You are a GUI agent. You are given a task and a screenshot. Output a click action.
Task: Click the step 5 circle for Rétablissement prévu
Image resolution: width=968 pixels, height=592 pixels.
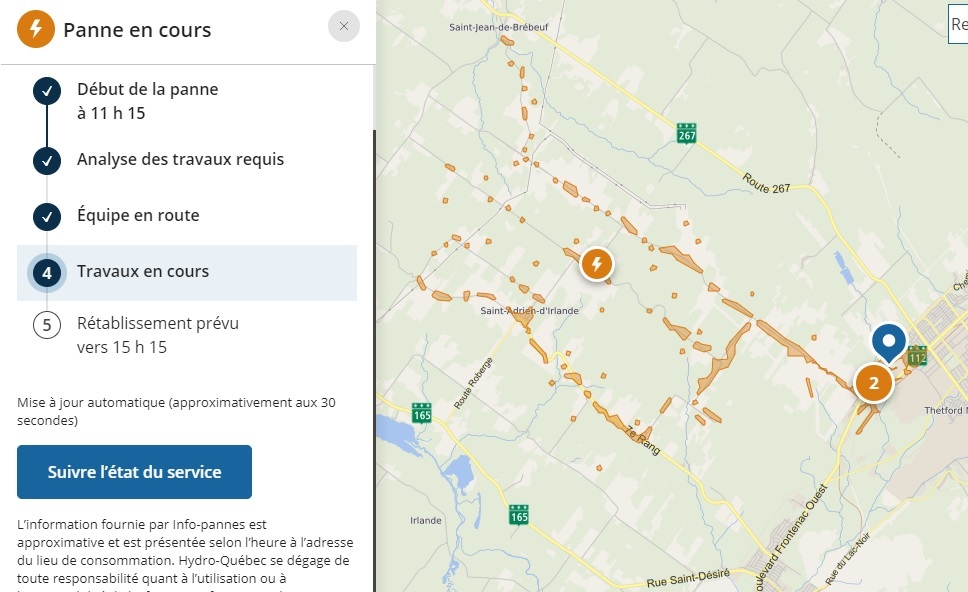coord(46,326)
